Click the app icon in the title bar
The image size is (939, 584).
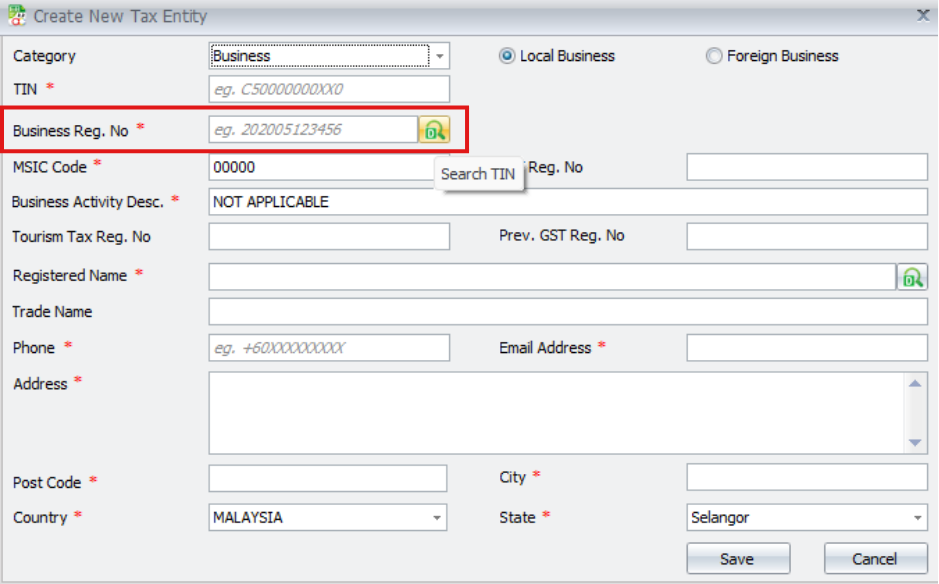16,15
